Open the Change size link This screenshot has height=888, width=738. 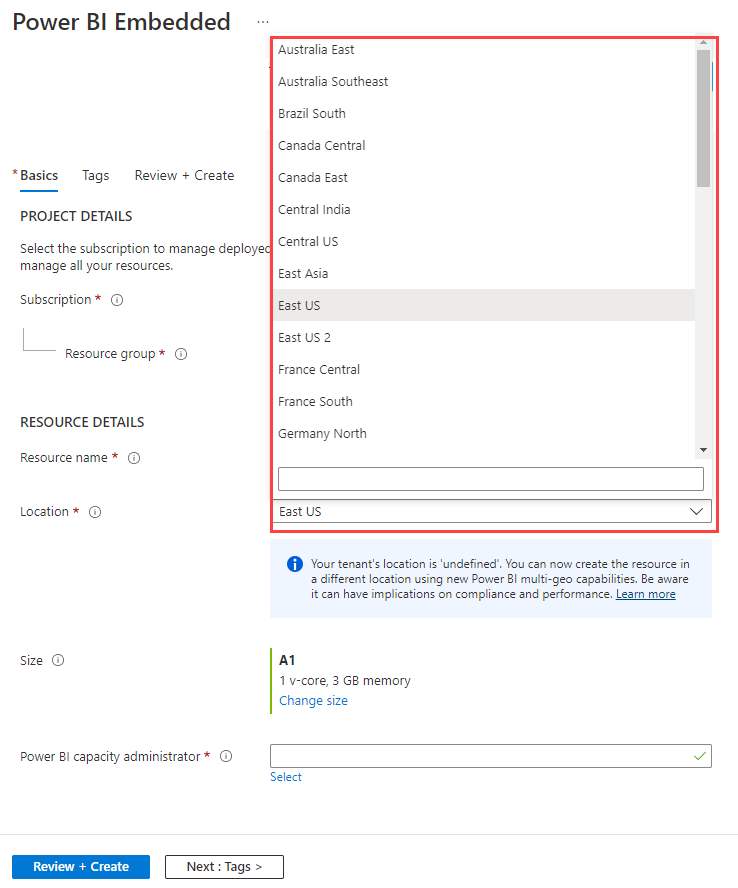[313, 701]
